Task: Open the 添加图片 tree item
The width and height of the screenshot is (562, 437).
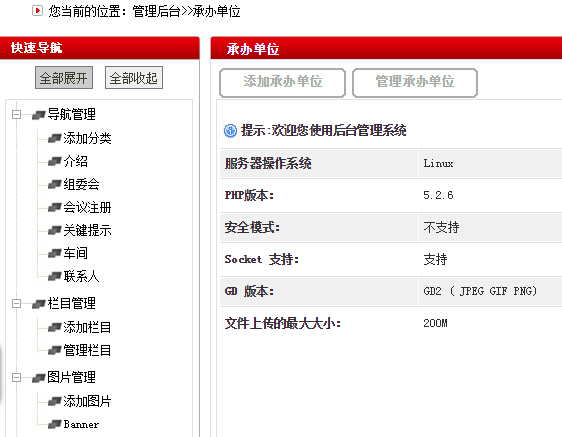Action: pos(87,401)
